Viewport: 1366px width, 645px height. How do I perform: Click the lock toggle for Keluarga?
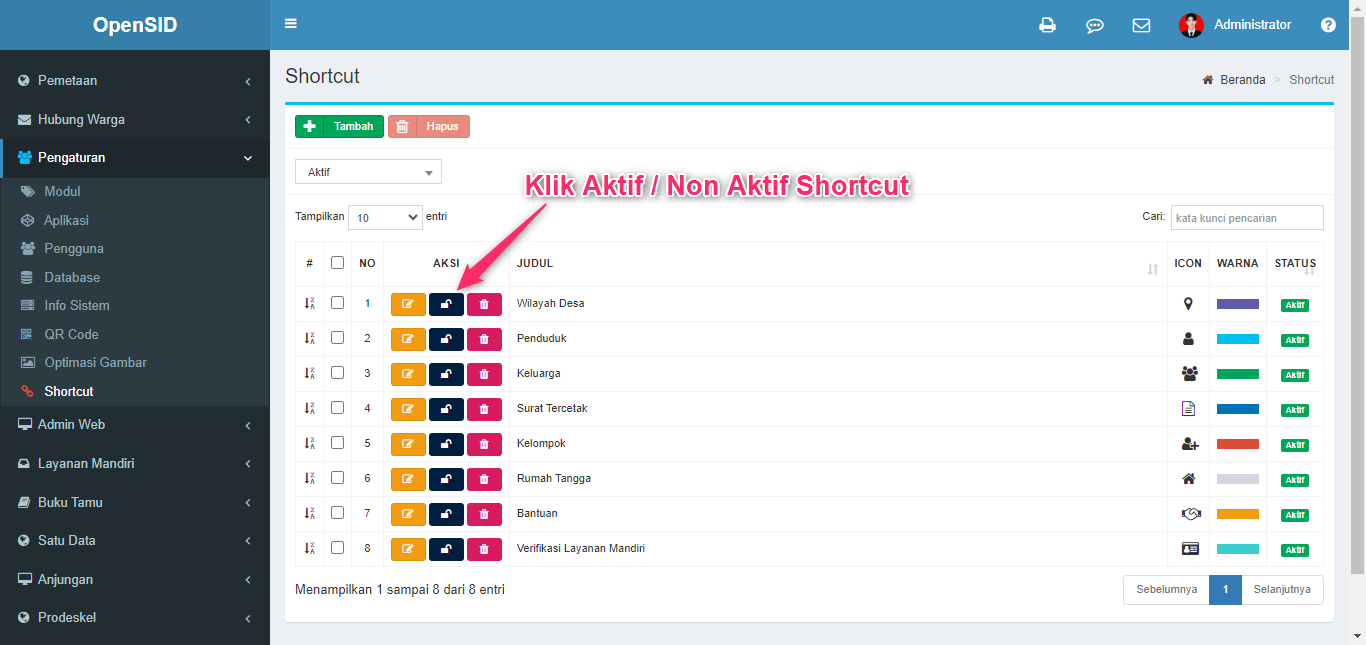[x=446, y=374]
